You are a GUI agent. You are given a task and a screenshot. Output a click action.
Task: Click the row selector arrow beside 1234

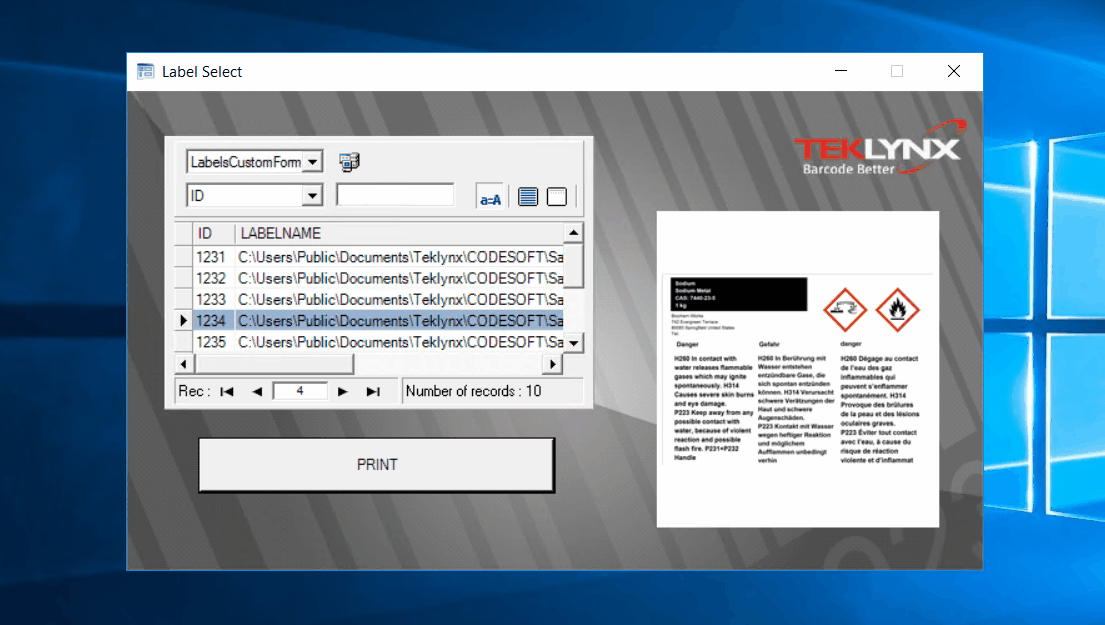pos(183,321)
